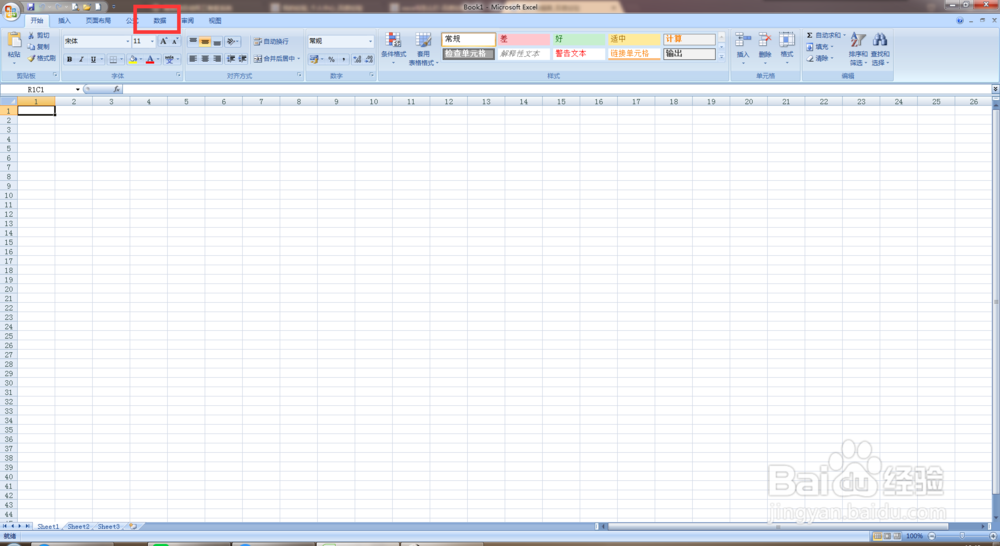Apply the 警告文本 cell style
The width and height of the screenshot is (1000, 546).
point(578,54)
